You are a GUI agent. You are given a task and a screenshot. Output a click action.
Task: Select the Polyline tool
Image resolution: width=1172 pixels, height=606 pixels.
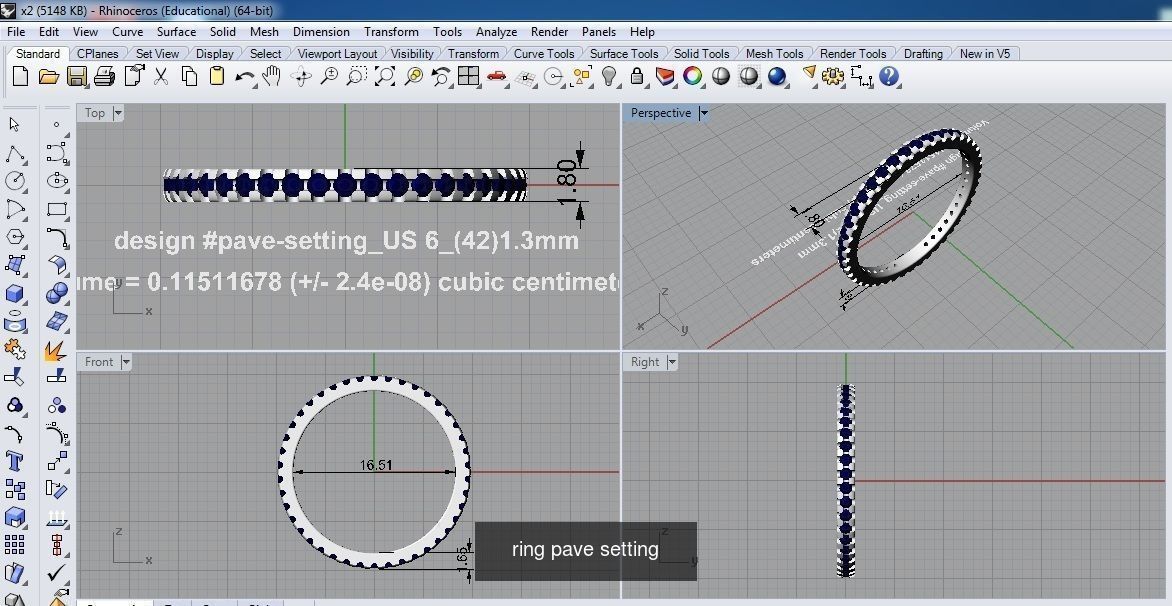(14, 153)
